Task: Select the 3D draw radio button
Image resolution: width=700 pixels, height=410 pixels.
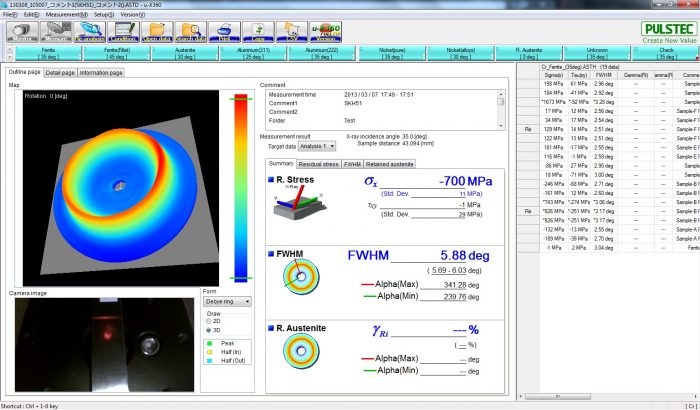Action: (x=208, y=331)
